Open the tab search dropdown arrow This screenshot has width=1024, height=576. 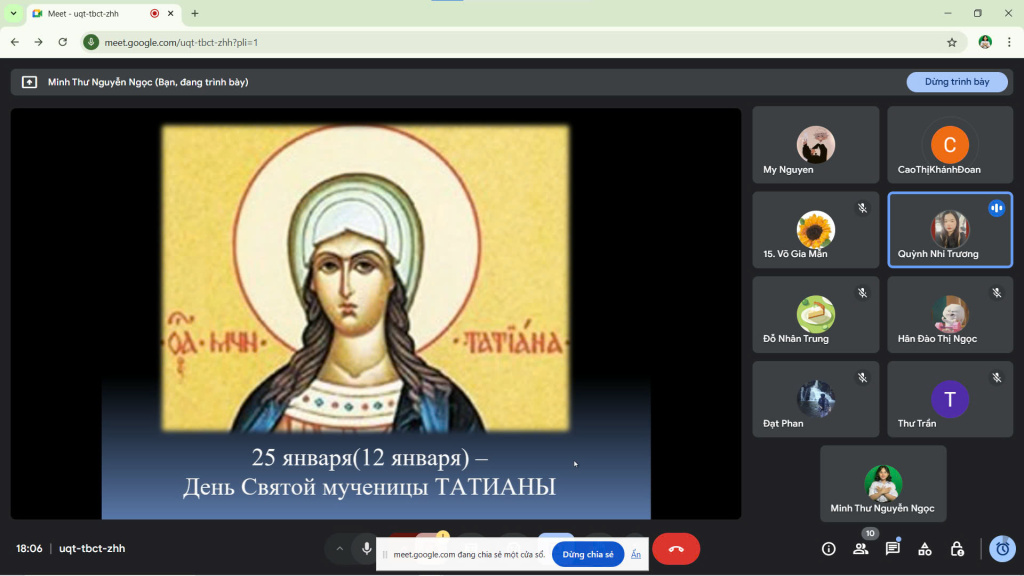coord(13,13)
